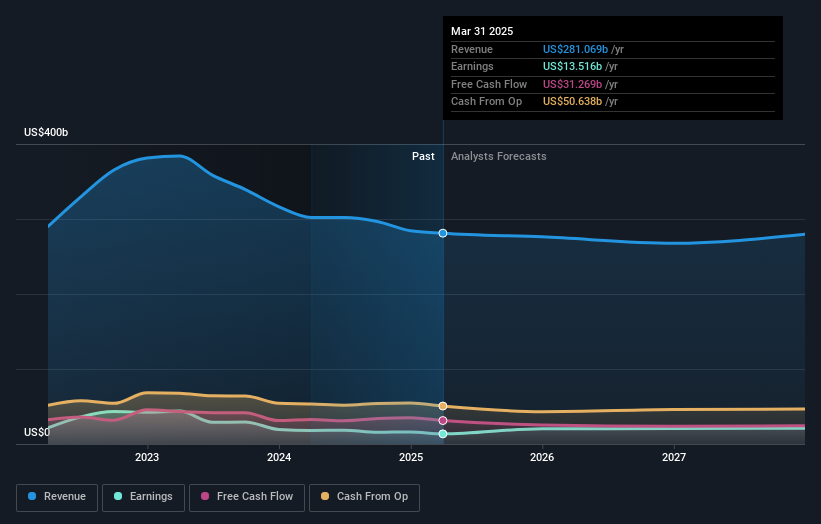The image size is (821, 524).
Task: Click the Revenue data point marker on chart
Action: click(443, 233)
